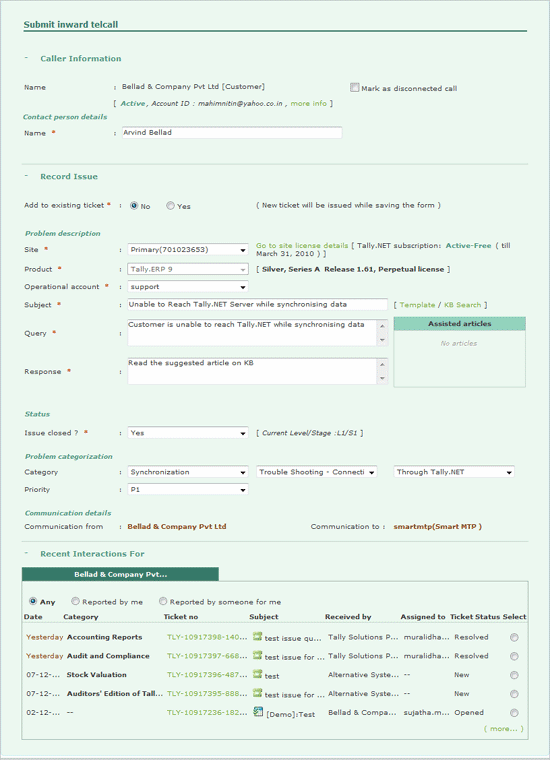Select the Accounting Reports ticket radio button
Viewport: 550px width, 760px height.
click(x=514, y=637)
